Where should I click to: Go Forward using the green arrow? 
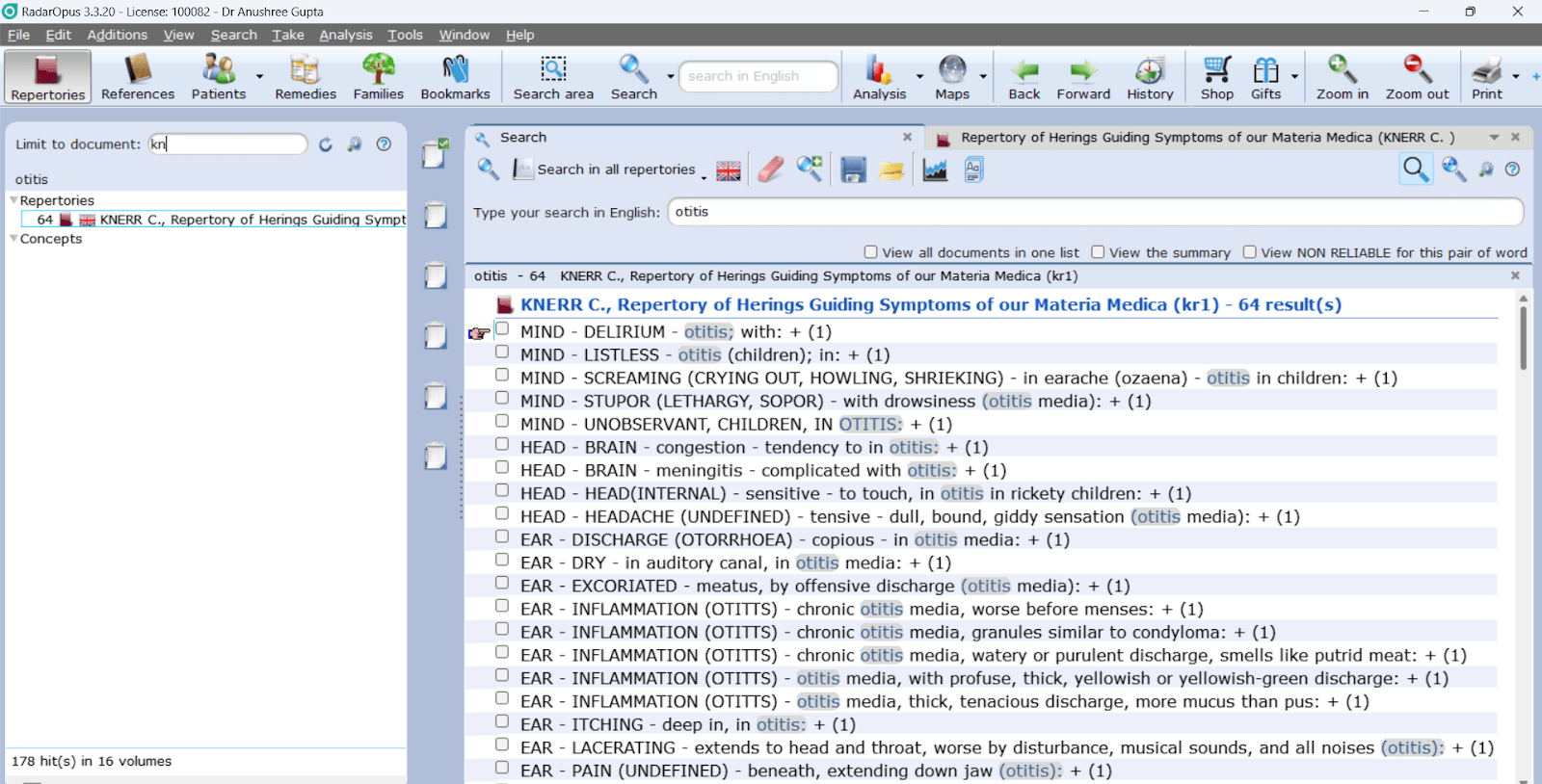point(1083,77)
